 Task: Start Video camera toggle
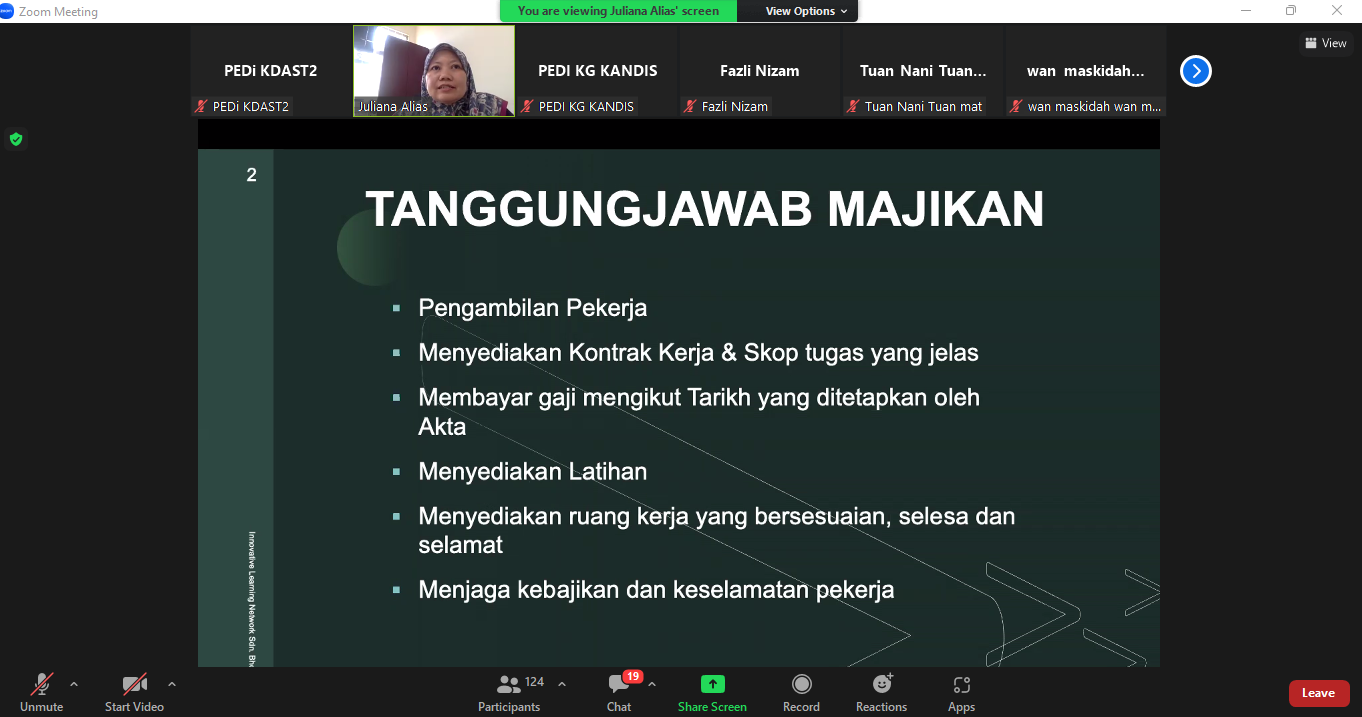coord(134,692)
